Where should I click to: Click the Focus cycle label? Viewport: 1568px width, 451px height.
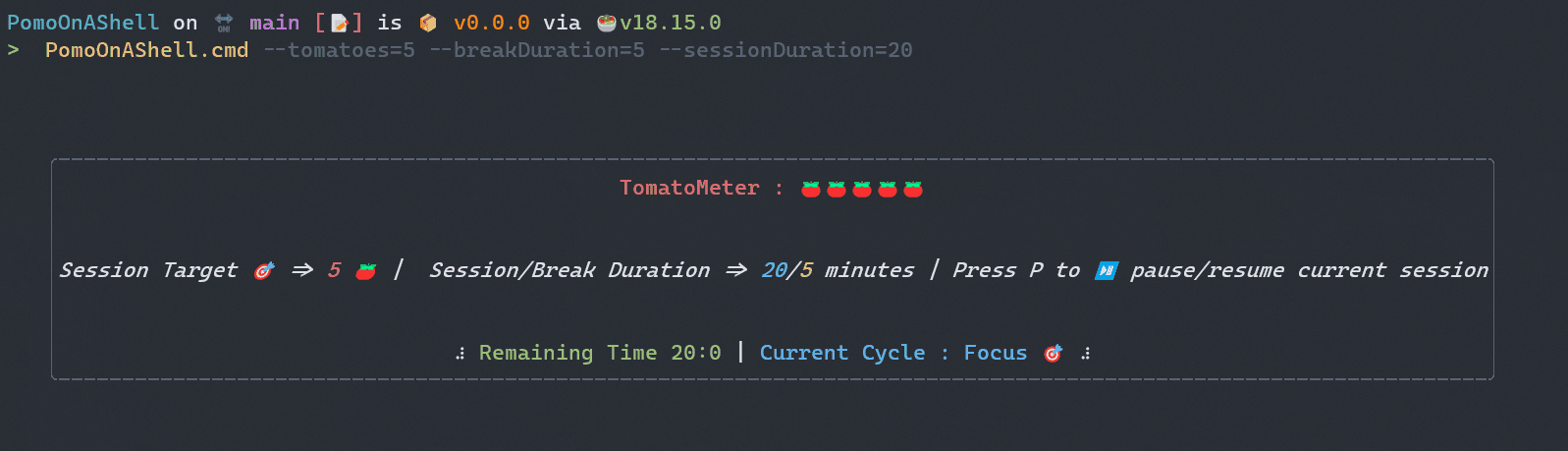click(x=995, y=353)
